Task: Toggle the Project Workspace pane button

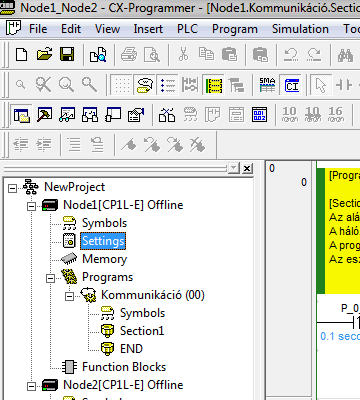Action: click(22, 115)
